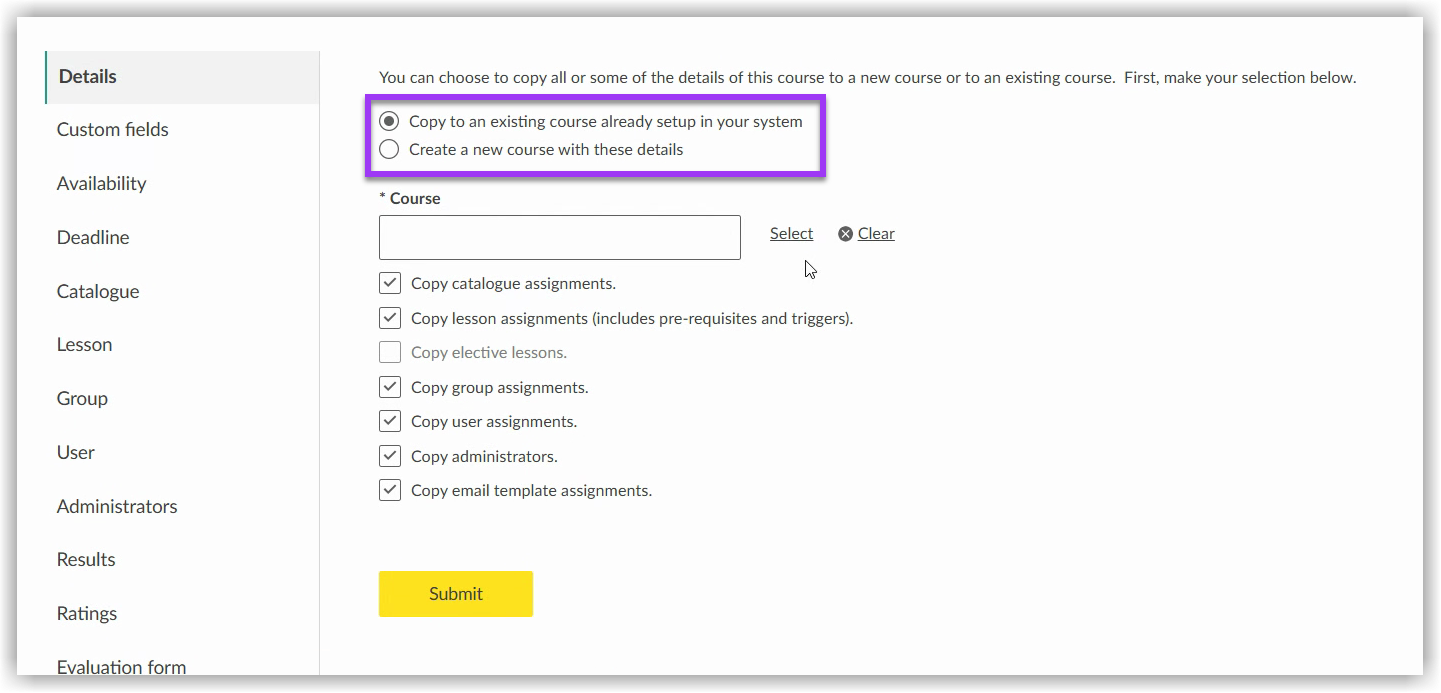Screen dimensions: 1441x693
Task: Uncheck "Copy group assignments"
Action: [x=390, y=386]
